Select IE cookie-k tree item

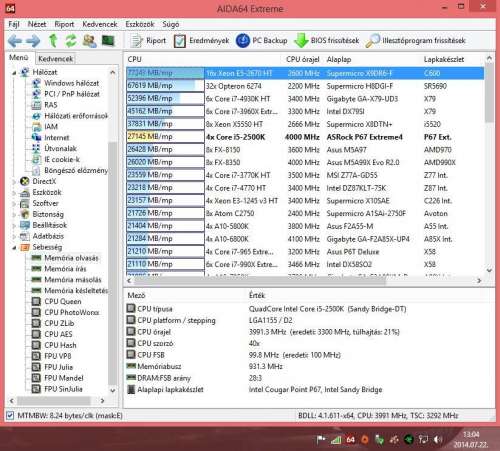(62, 160)
